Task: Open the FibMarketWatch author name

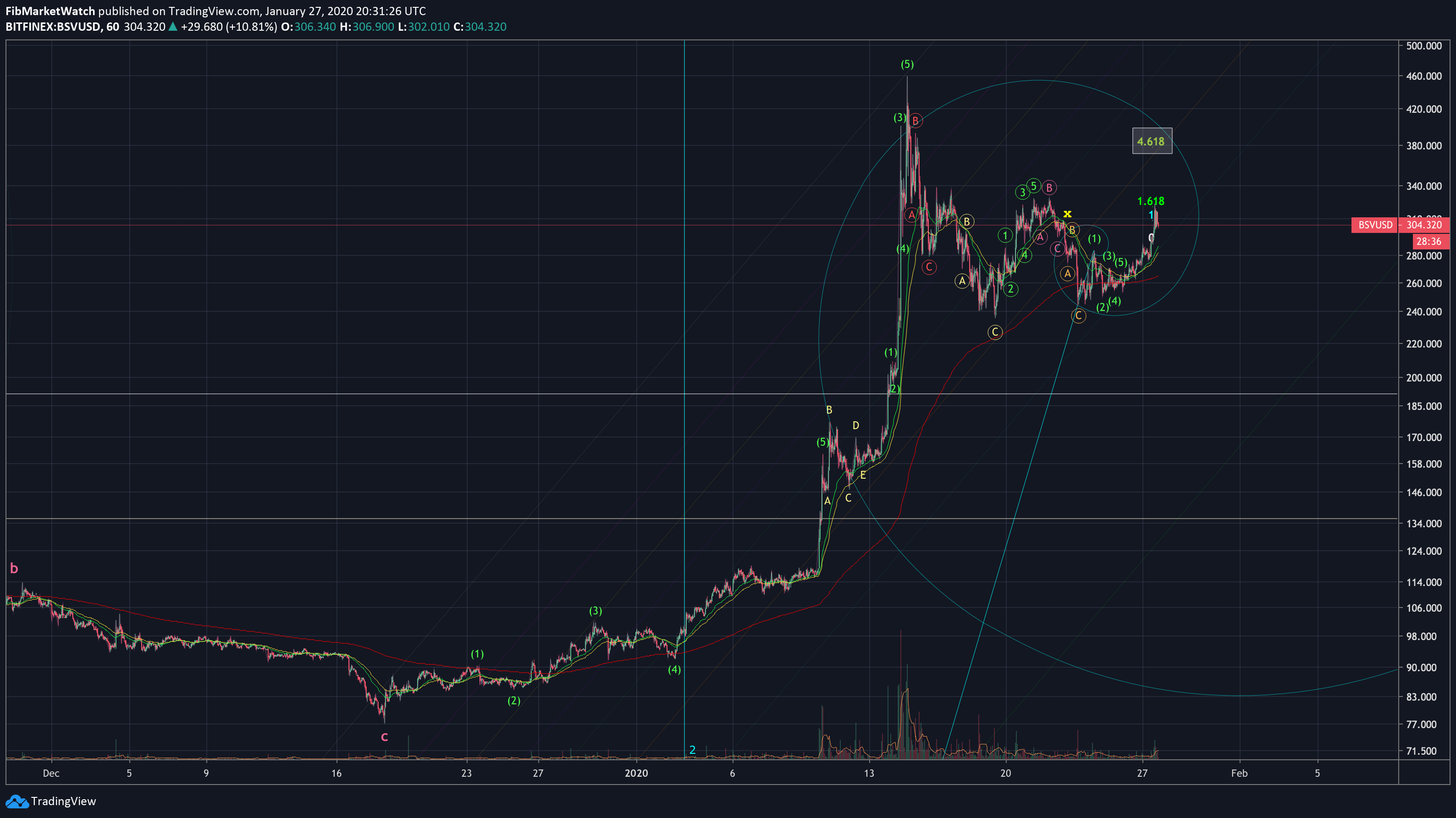Action: click(x=50, y=11)
